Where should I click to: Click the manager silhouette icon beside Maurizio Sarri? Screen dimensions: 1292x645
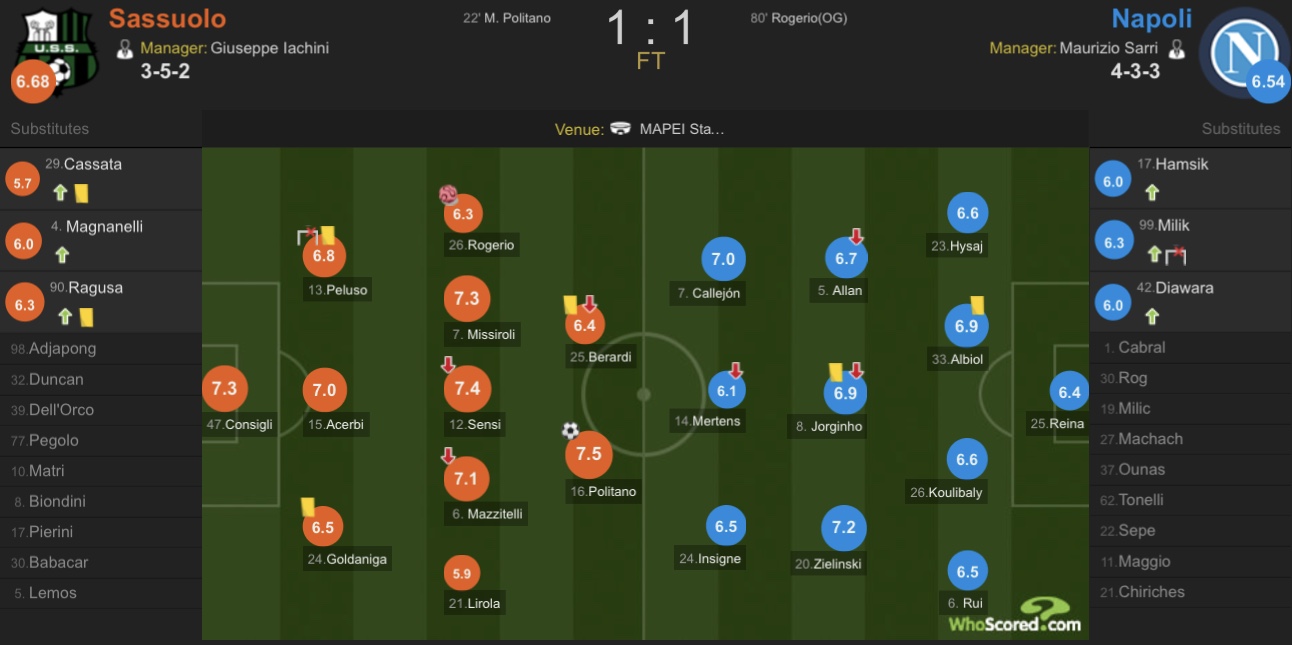[x=1177, y=48]
